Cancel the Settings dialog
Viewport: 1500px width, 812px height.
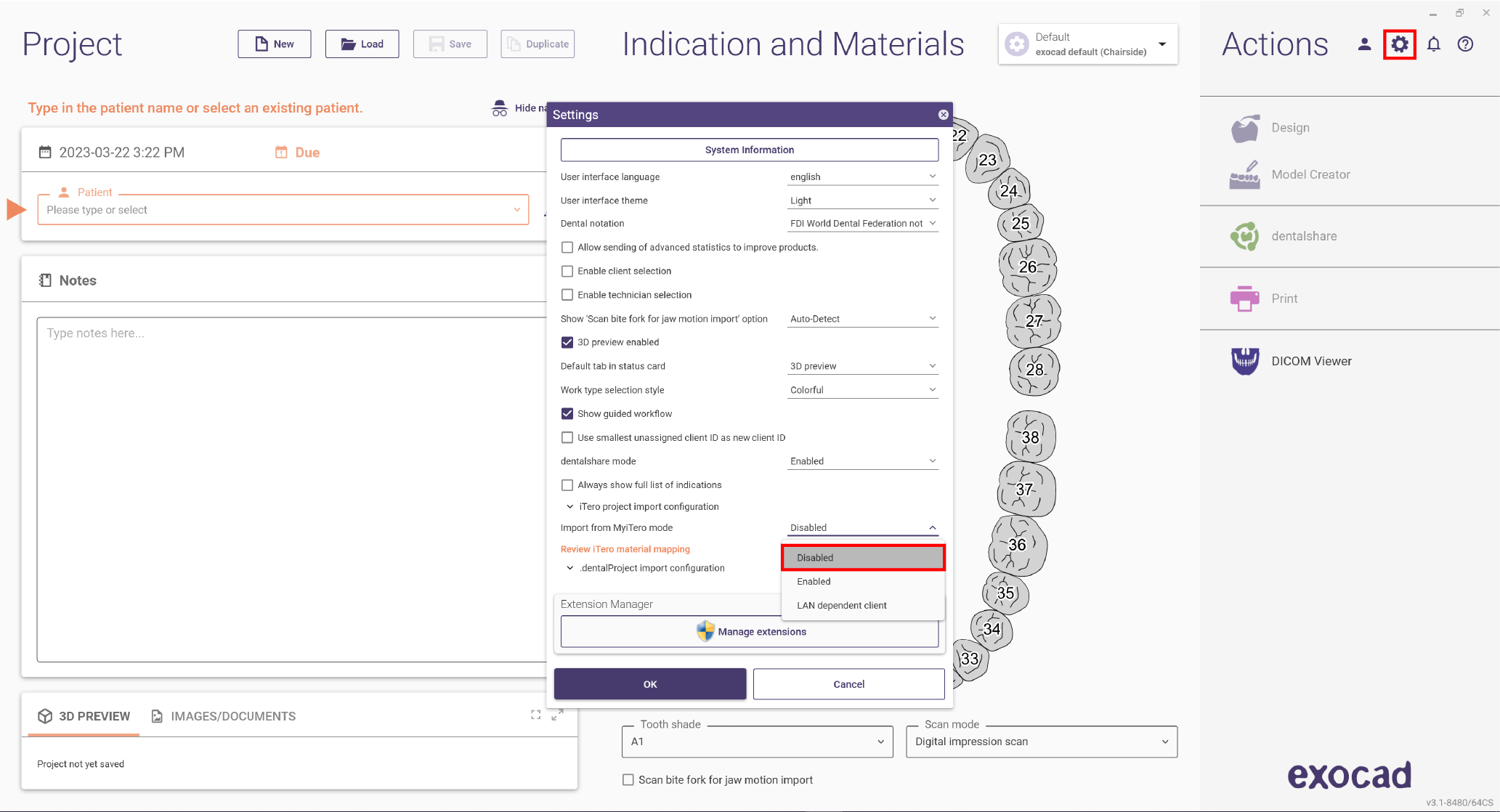[x=848, y=684]
